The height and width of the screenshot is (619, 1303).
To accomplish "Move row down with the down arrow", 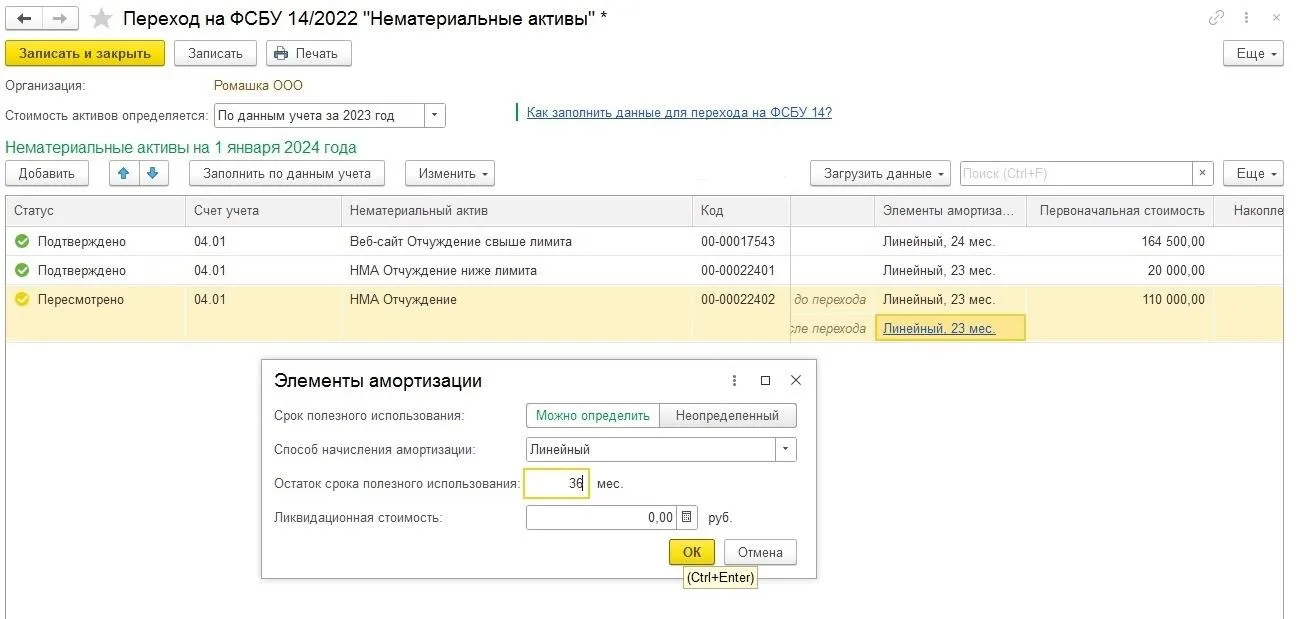I will [x=152, y=173].
